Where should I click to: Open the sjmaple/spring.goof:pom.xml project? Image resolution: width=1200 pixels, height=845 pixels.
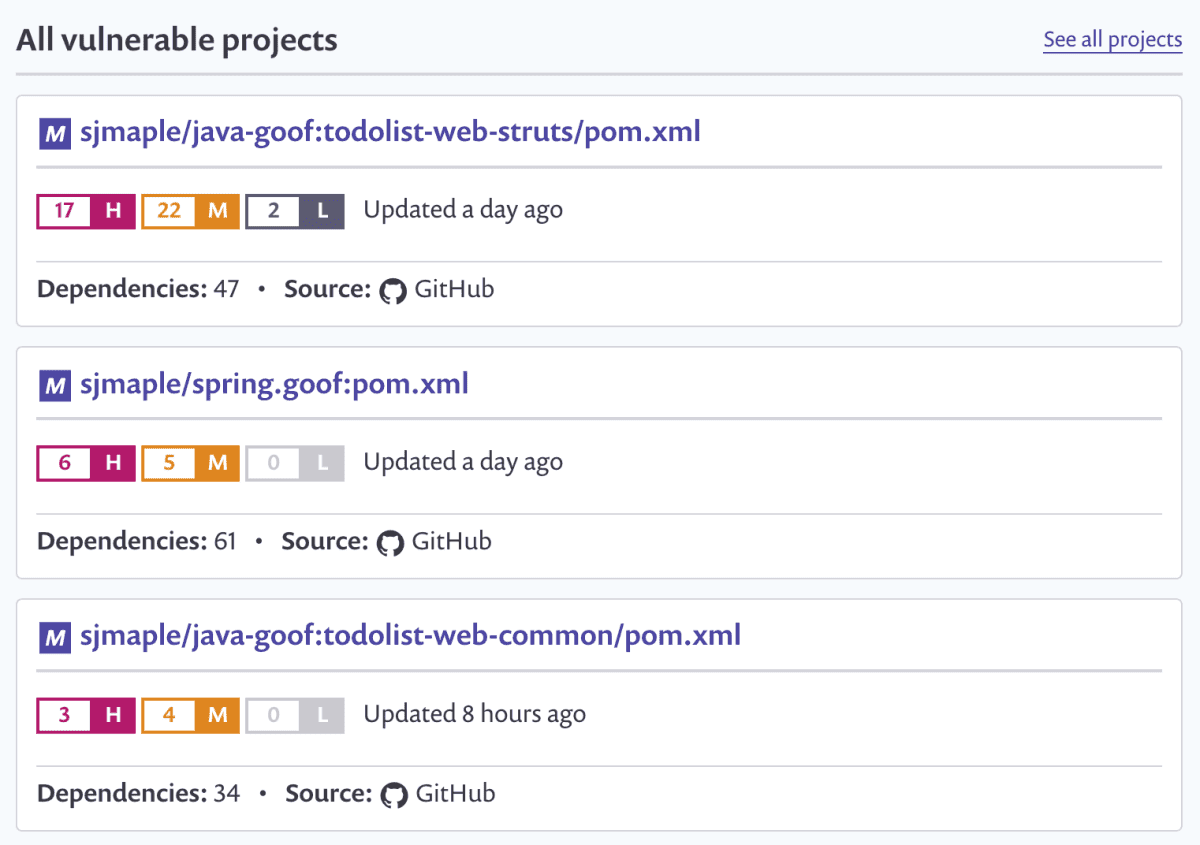[273, 385]
